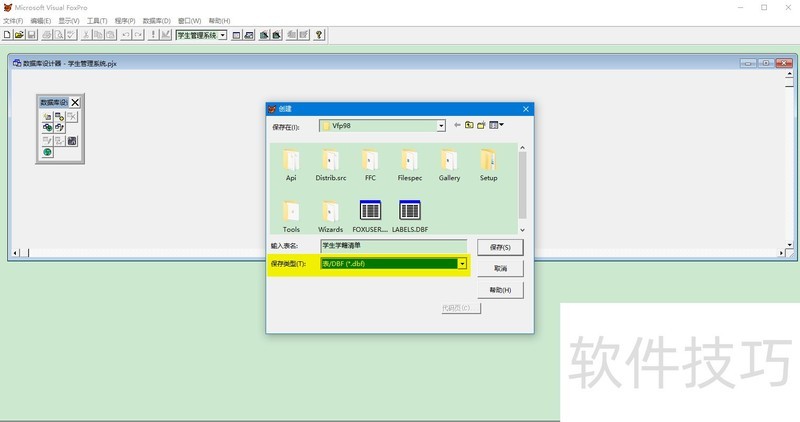Expand the 保存在 Vfp98 folder dropdown
The height and width of the screenshot is (422, 800).
[440, 126]
